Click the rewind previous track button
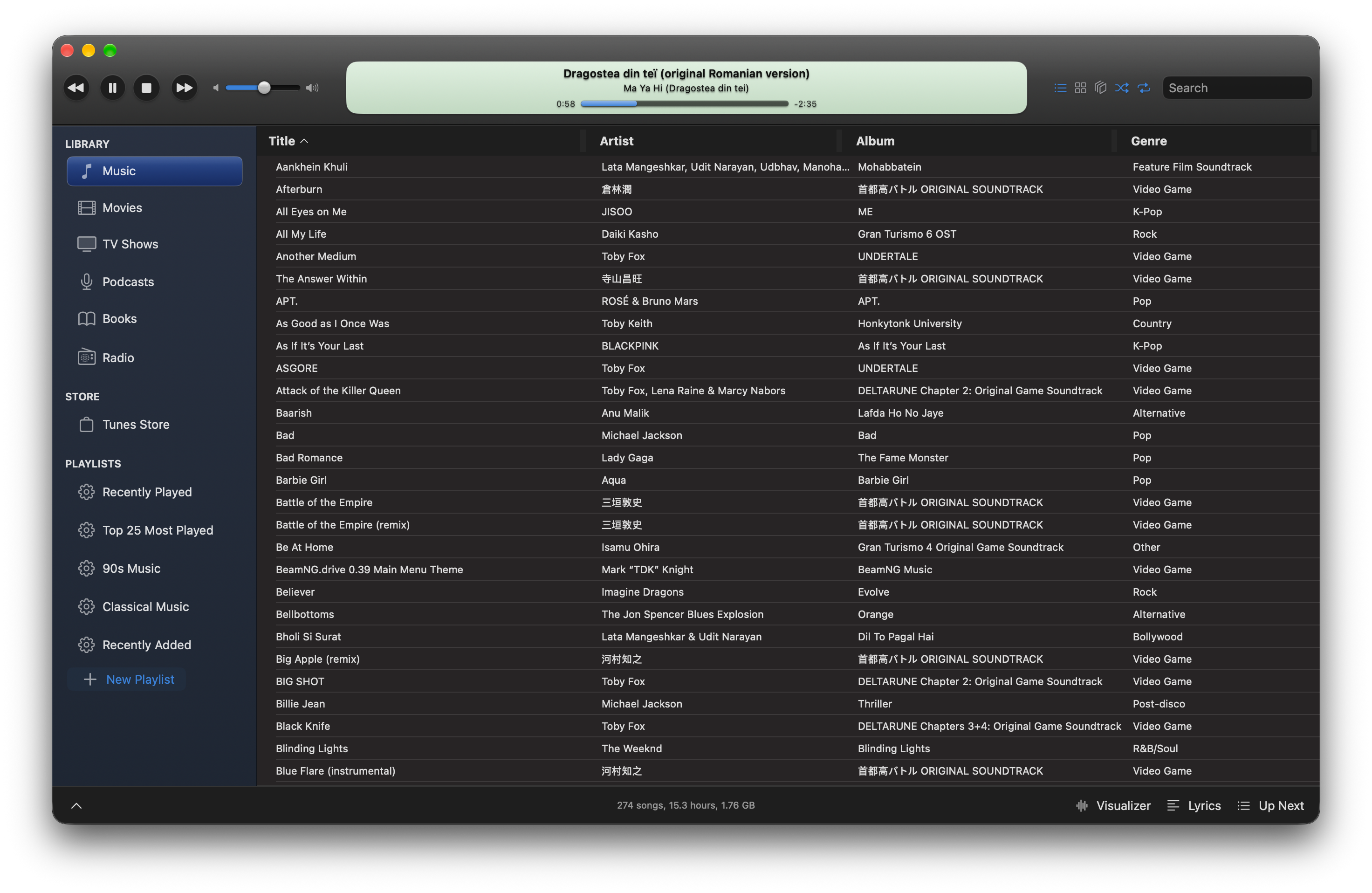Screen dimensions: 1372x893 tap(76, 88)
